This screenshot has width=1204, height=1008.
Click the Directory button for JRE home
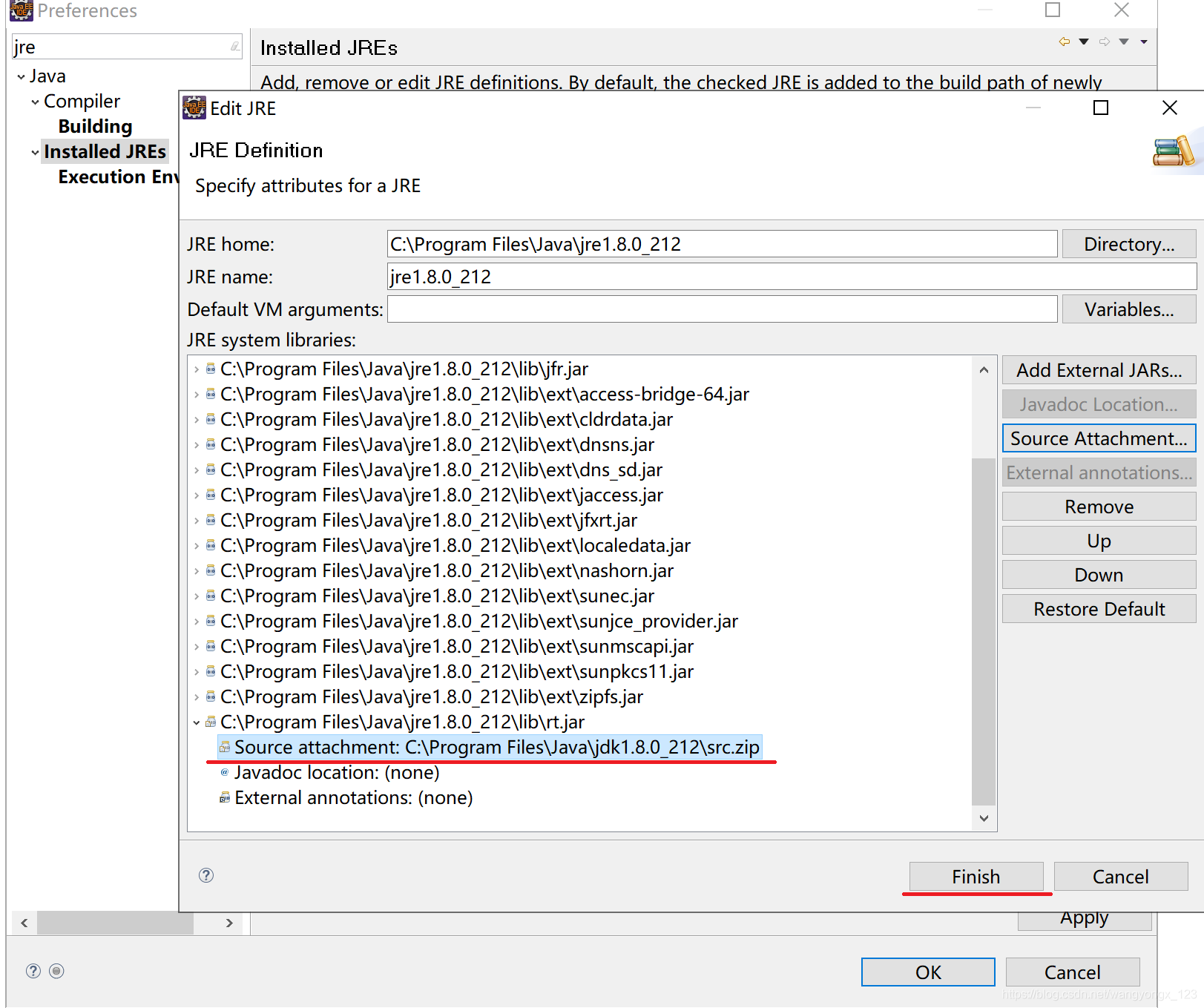[1129, 244]
